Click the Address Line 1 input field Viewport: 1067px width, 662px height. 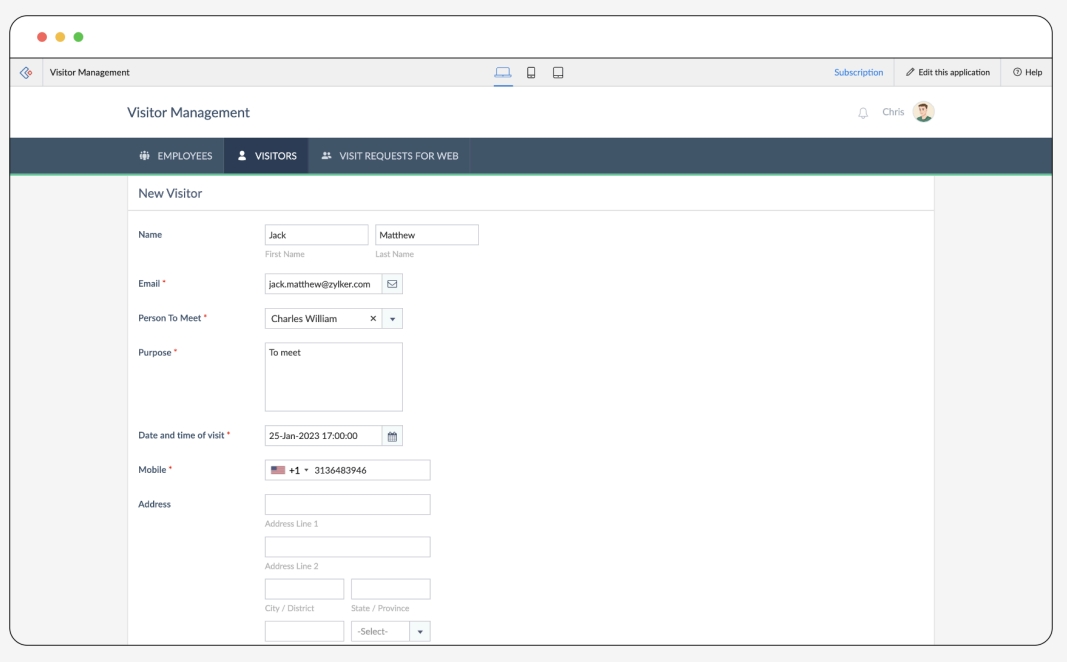coord(347,504)
